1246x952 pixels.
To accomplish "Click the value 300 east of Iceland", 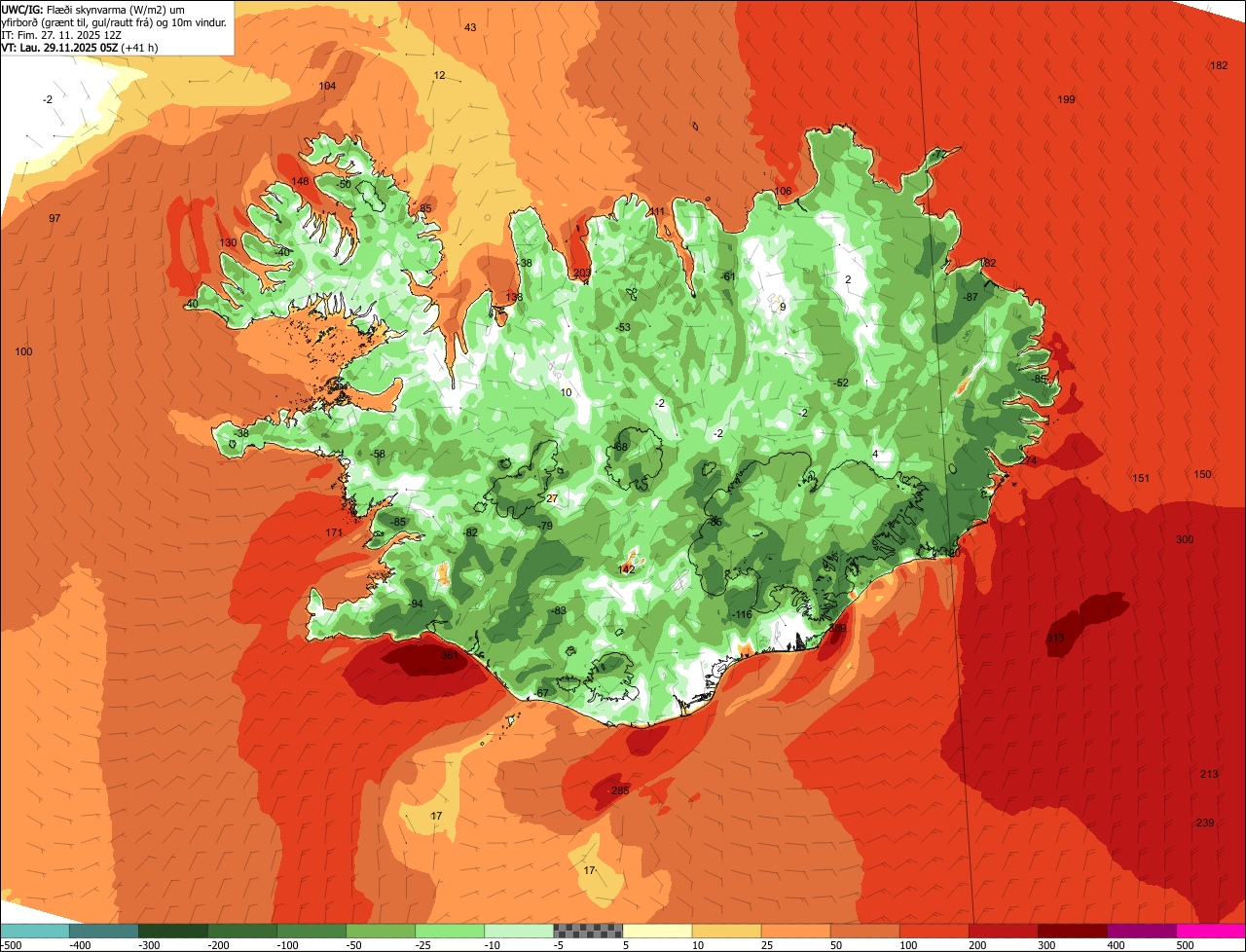I will click(x=1185, y=539).
